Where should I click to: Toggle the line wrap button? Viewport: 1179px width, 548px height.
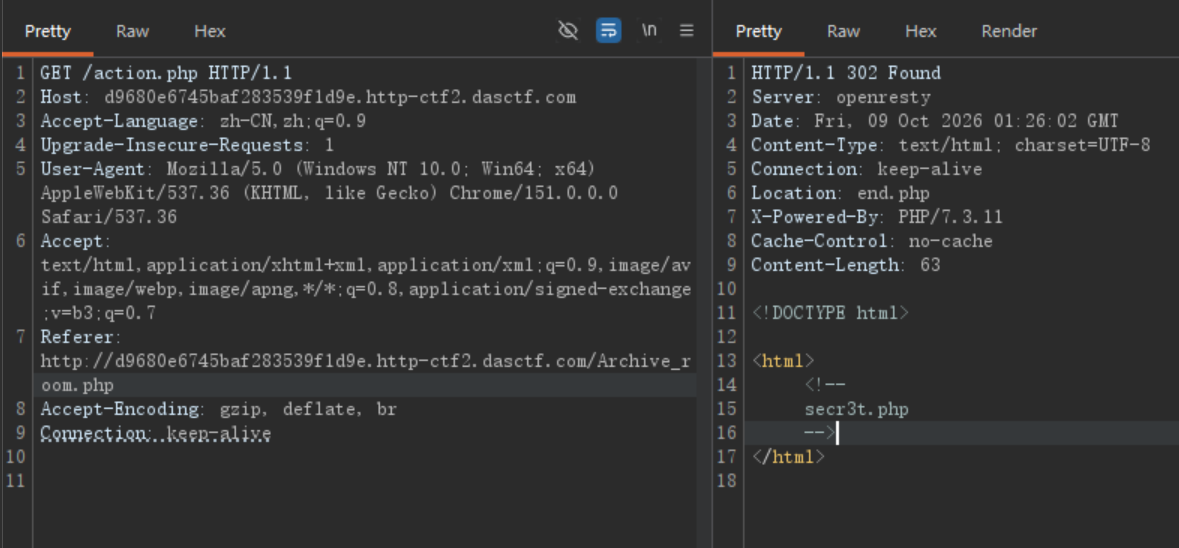608,31
